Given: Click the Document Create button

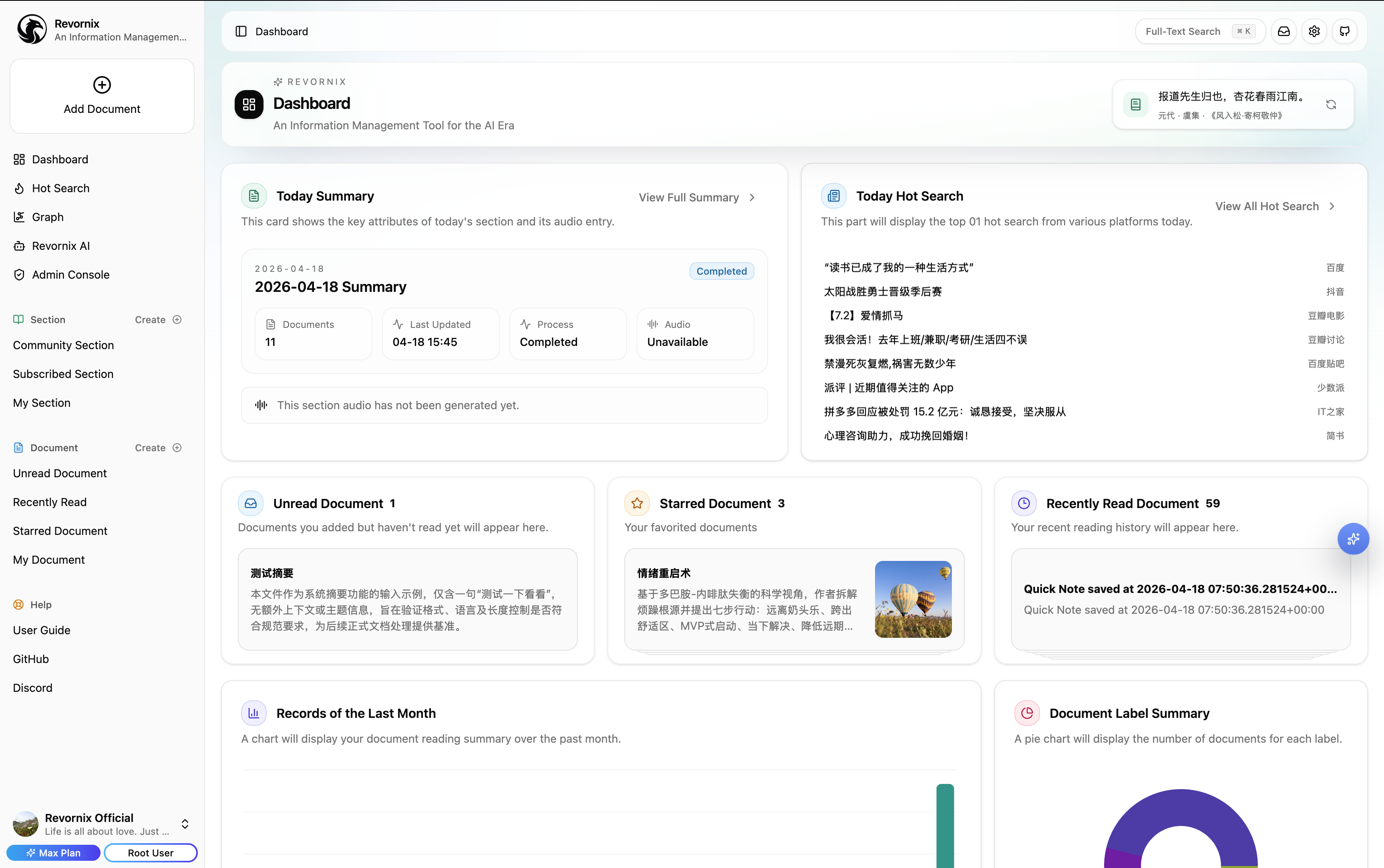Looking at the screenshot, I should (x=158, y=448).
